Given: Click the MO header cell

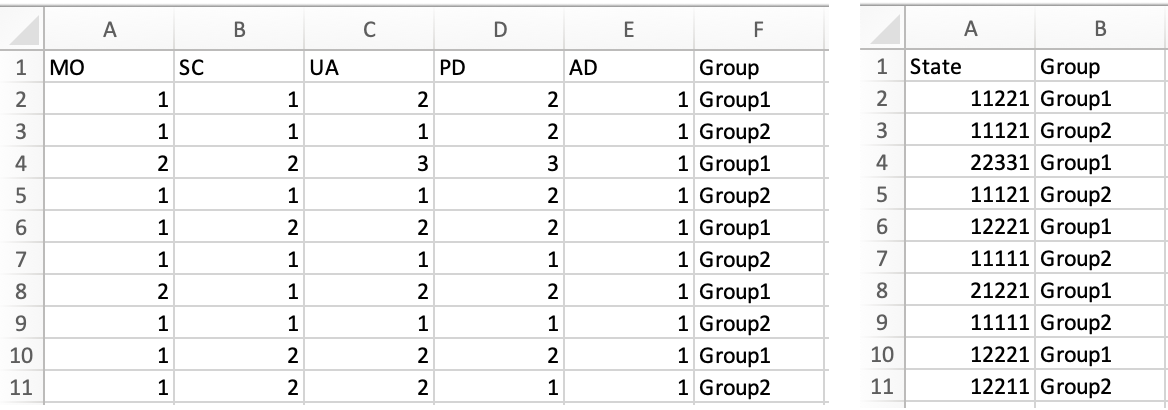Looking at the screenshot, I should tap(108, 68).
